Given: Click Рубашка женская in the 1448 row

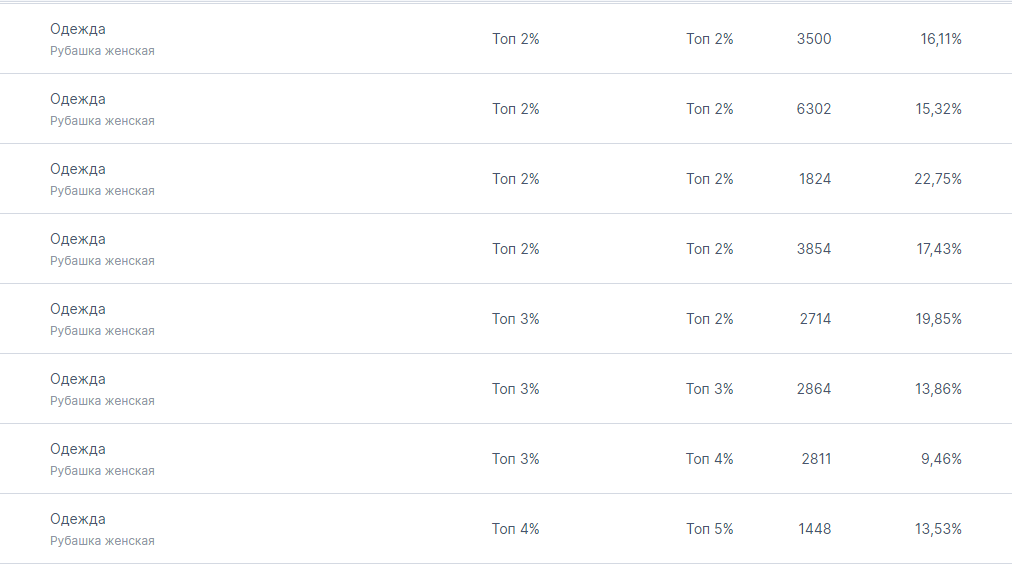Looking at the screenshot, I should tap(102, 541).
